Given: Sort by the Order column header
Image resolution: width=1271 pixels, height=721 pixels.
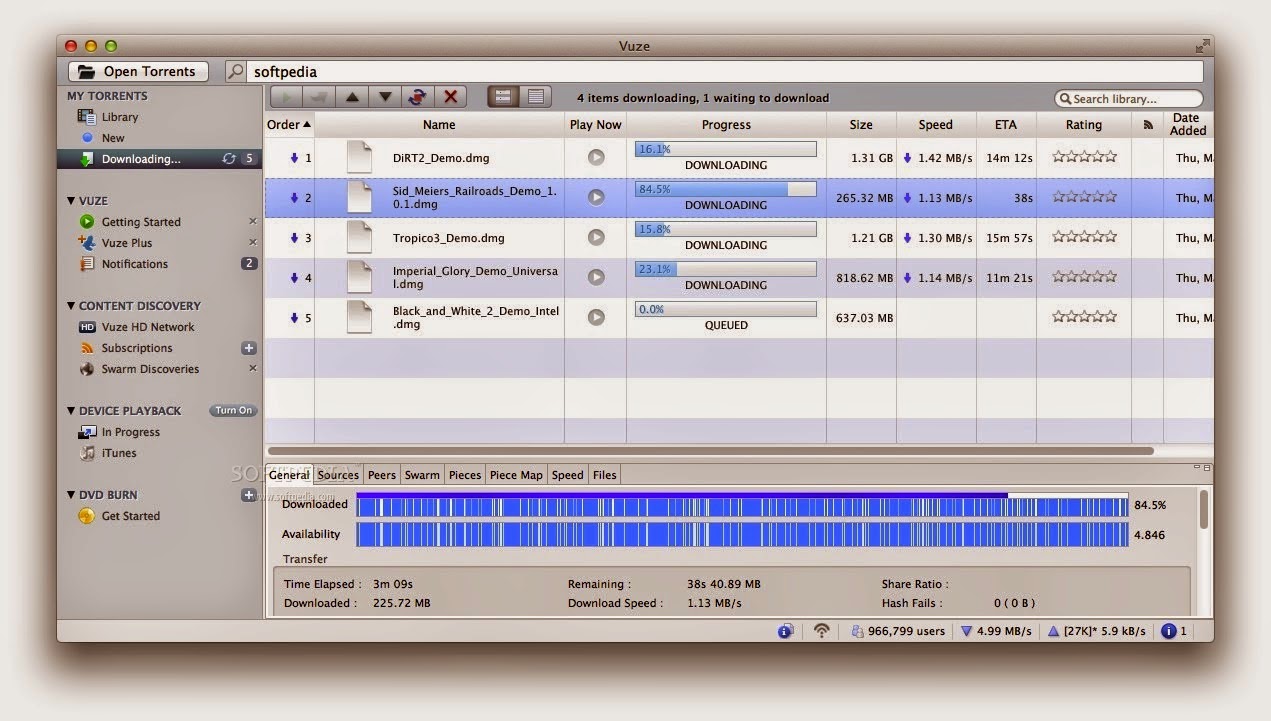Looking at the screenshot, I should [289, 125].
